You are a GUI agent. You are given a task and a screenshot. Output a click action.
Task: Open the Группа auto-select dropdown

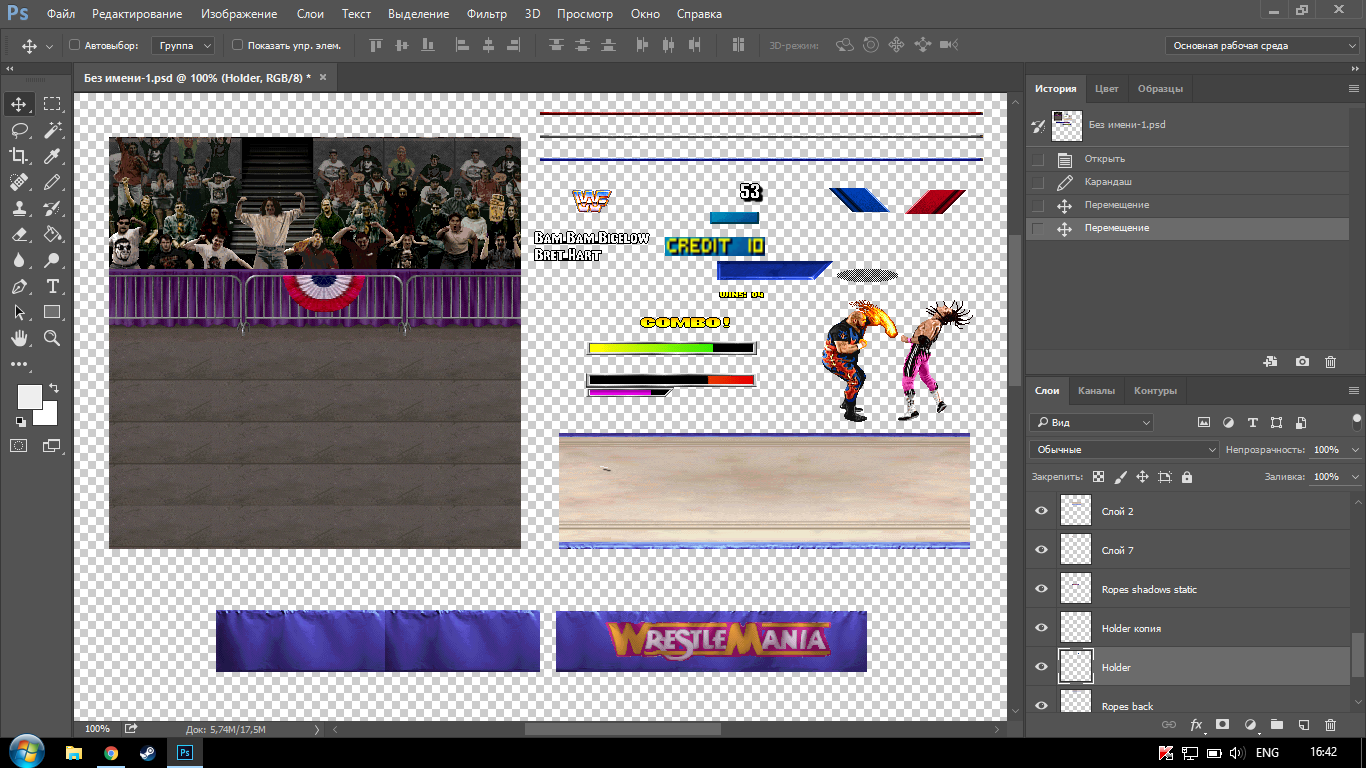(x=184, y=45)
